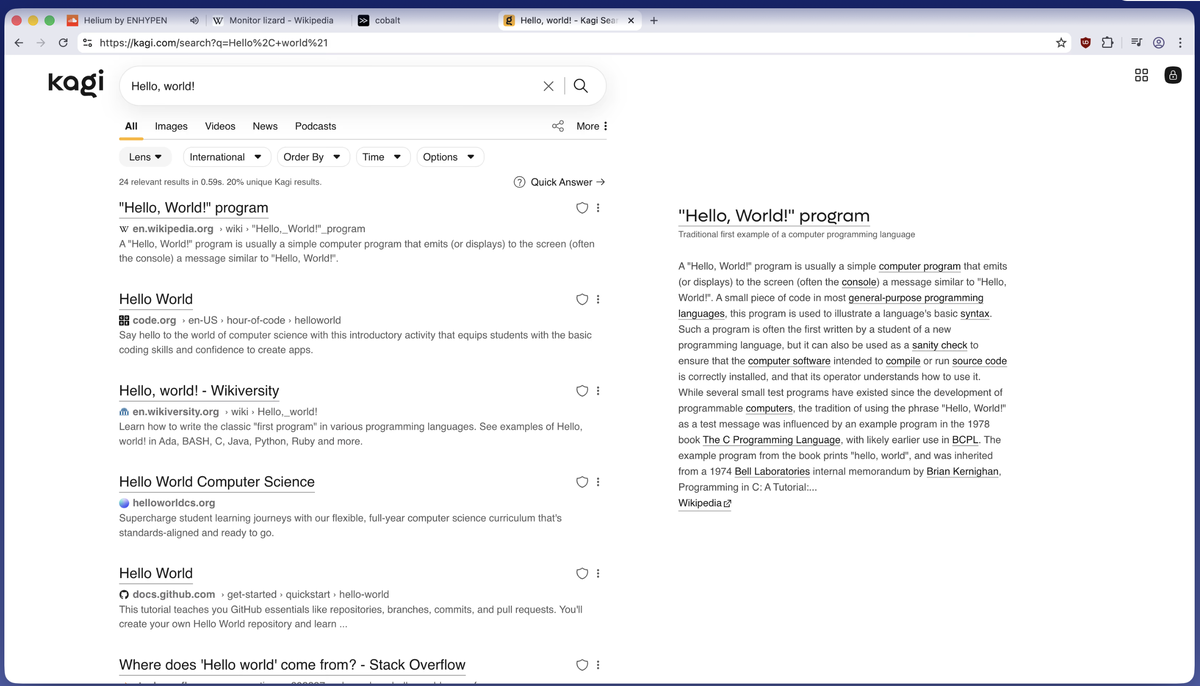Switch to the Images results tab
1200x686 pixels.
pyautogui.click(x=170, y=126)
